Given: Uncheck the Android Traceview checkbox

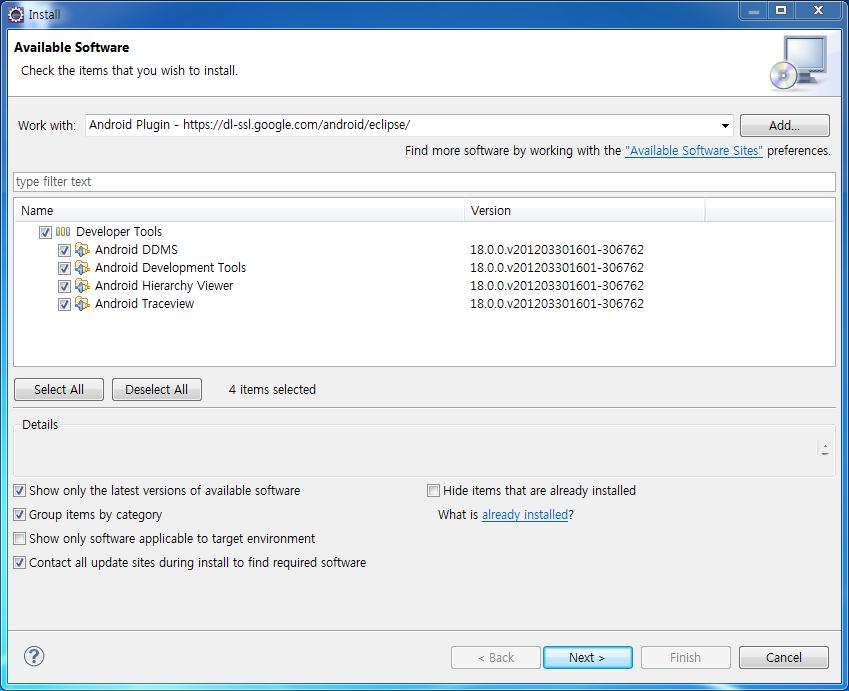Looking at the screenshot, I should (x=64, y=304).
